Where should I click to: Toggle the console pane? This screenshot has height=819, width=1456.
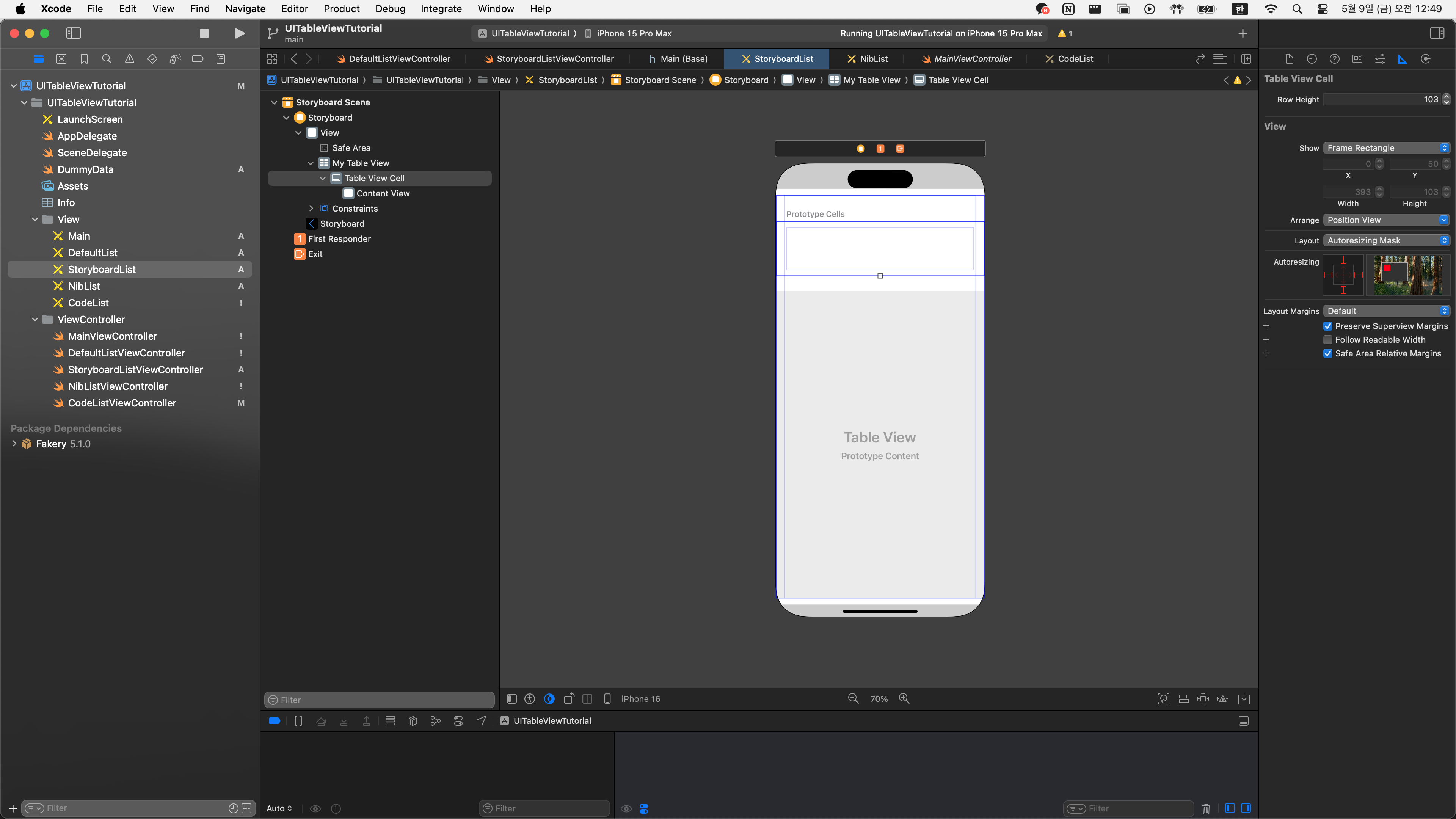pyautogui.click(x=1246, y=808)
